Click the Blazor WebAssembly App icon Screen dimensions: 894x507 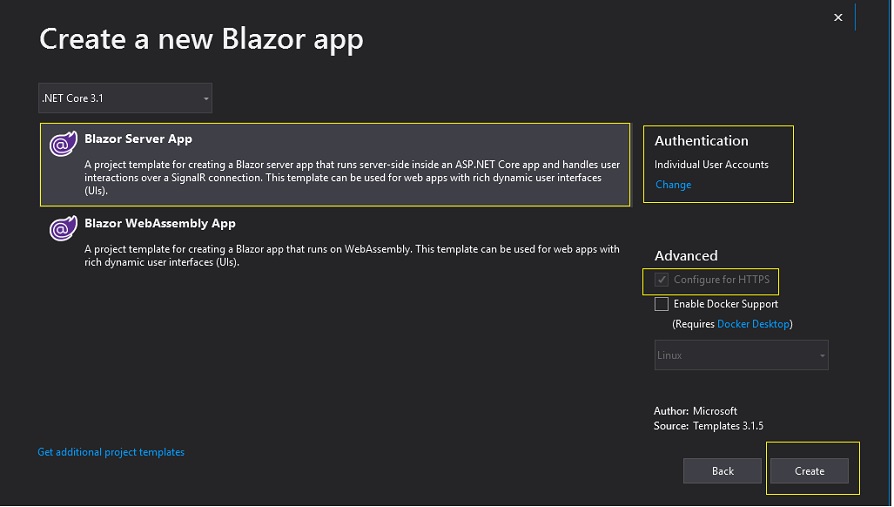pyautogui.click(x=63, y=228)
